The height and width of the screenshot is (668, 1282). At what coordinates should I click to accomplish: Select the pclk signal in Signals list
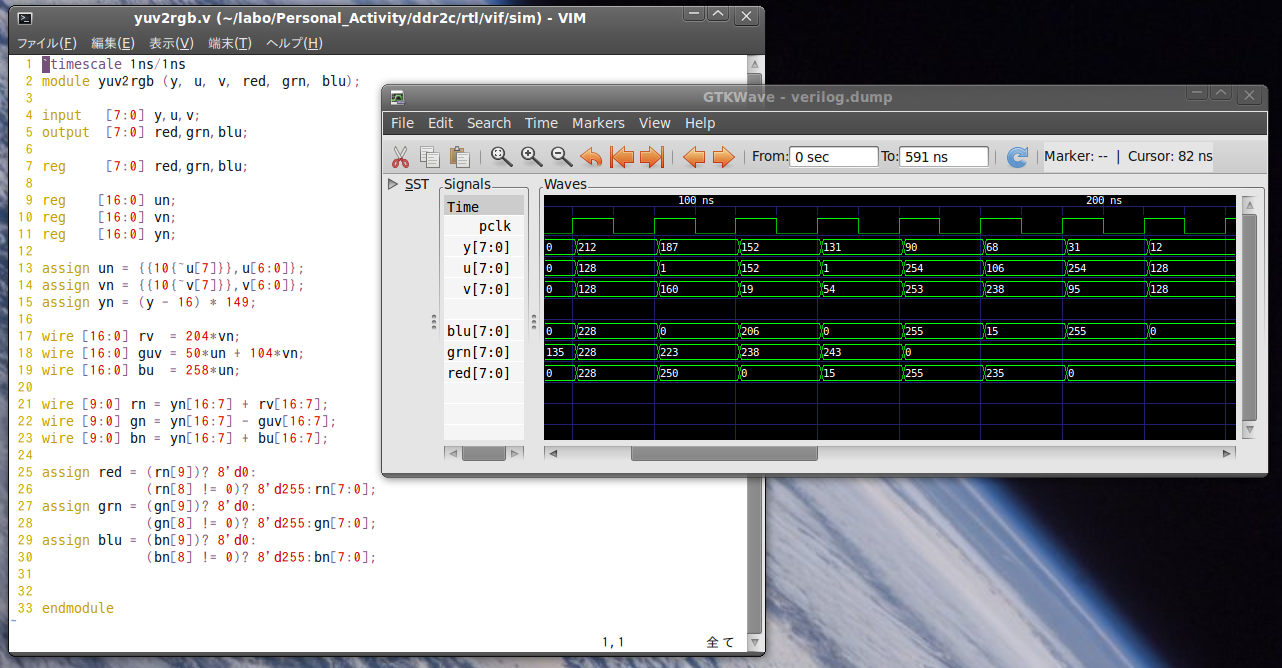(x=494, y=225)
